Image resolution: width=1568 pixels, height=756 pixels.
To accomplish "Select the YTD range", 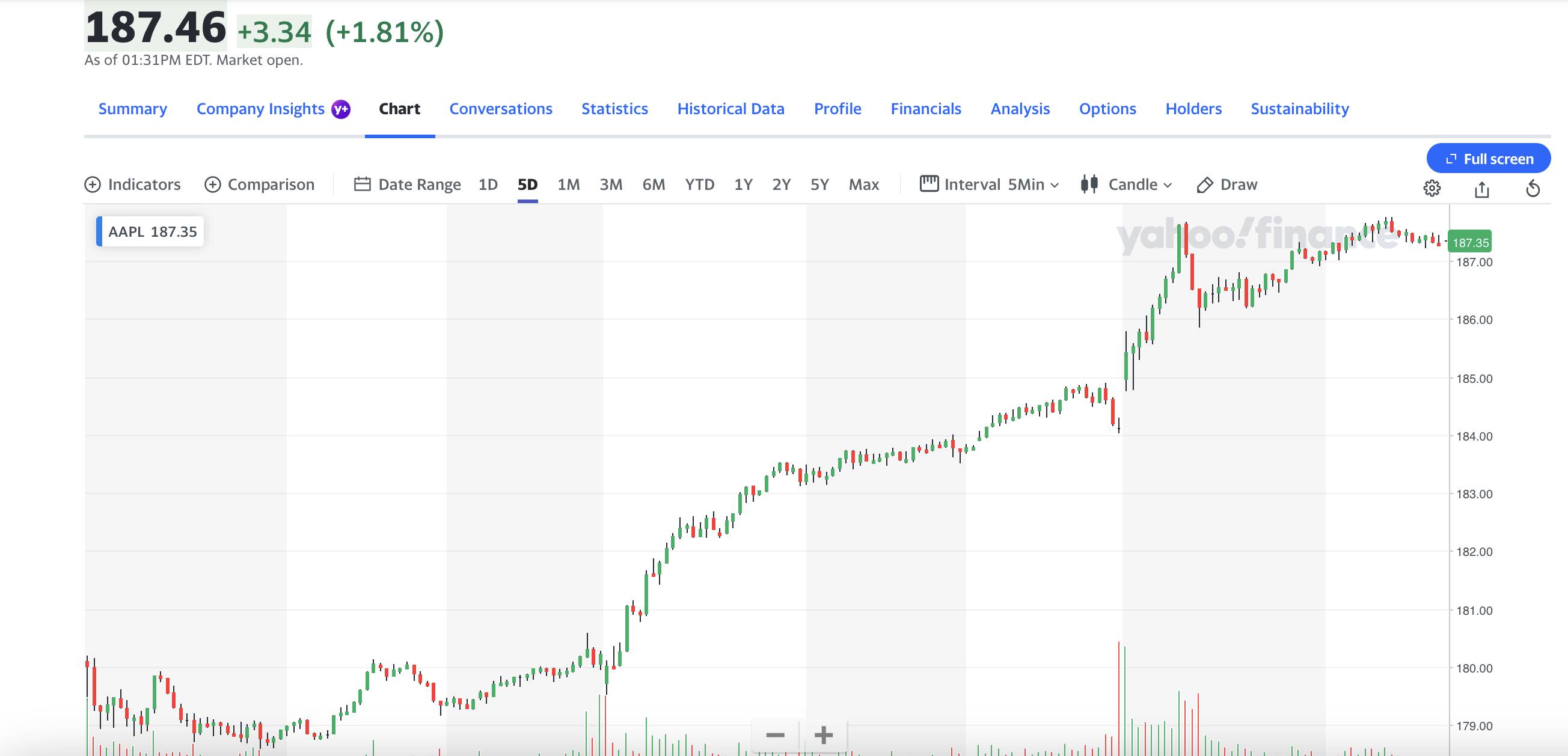I will 699,184.
